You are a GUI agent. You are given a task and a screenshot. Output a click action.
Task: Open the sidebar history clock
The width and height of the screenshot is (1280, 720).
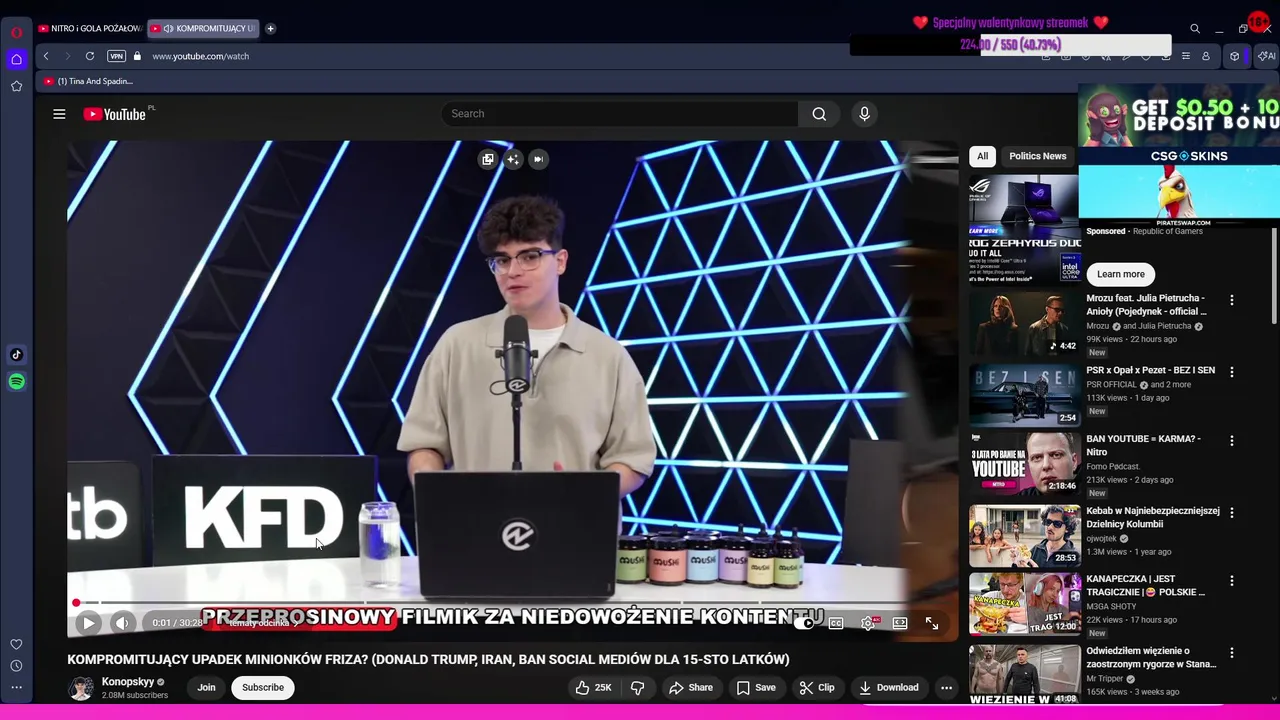tap(16, 666)
